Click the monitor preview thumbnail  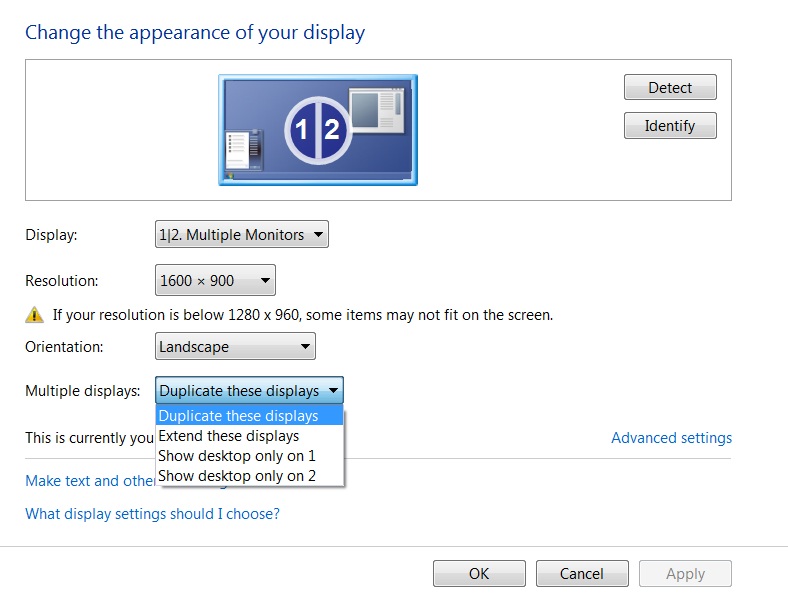[318, 130]
